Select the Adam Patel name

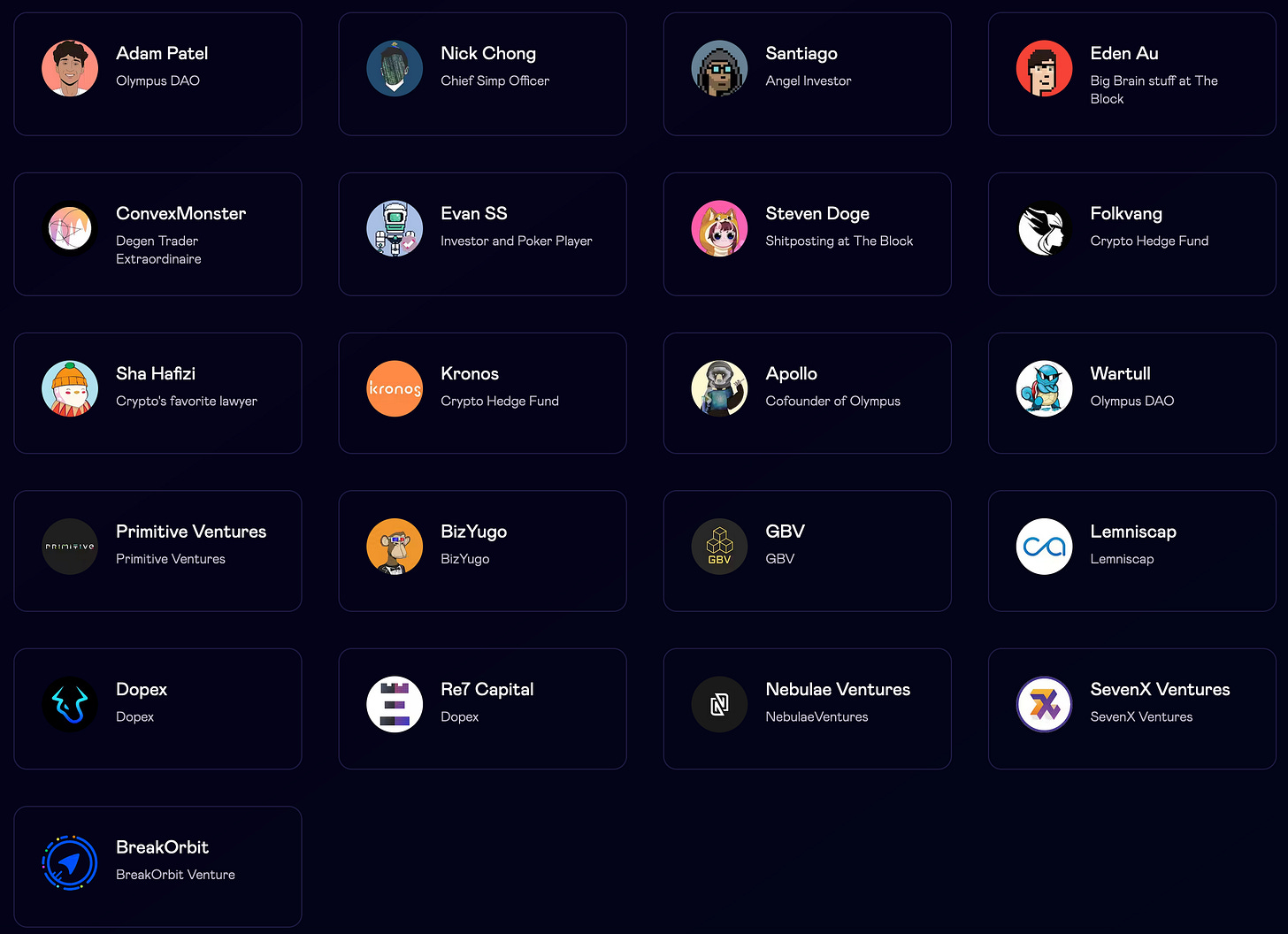pyautogui.click(x=162, y=53)
